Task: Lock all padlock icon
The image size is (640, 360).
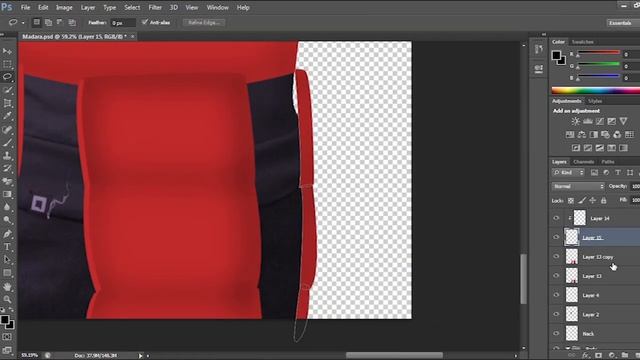Action: click(x=603, y=200)
